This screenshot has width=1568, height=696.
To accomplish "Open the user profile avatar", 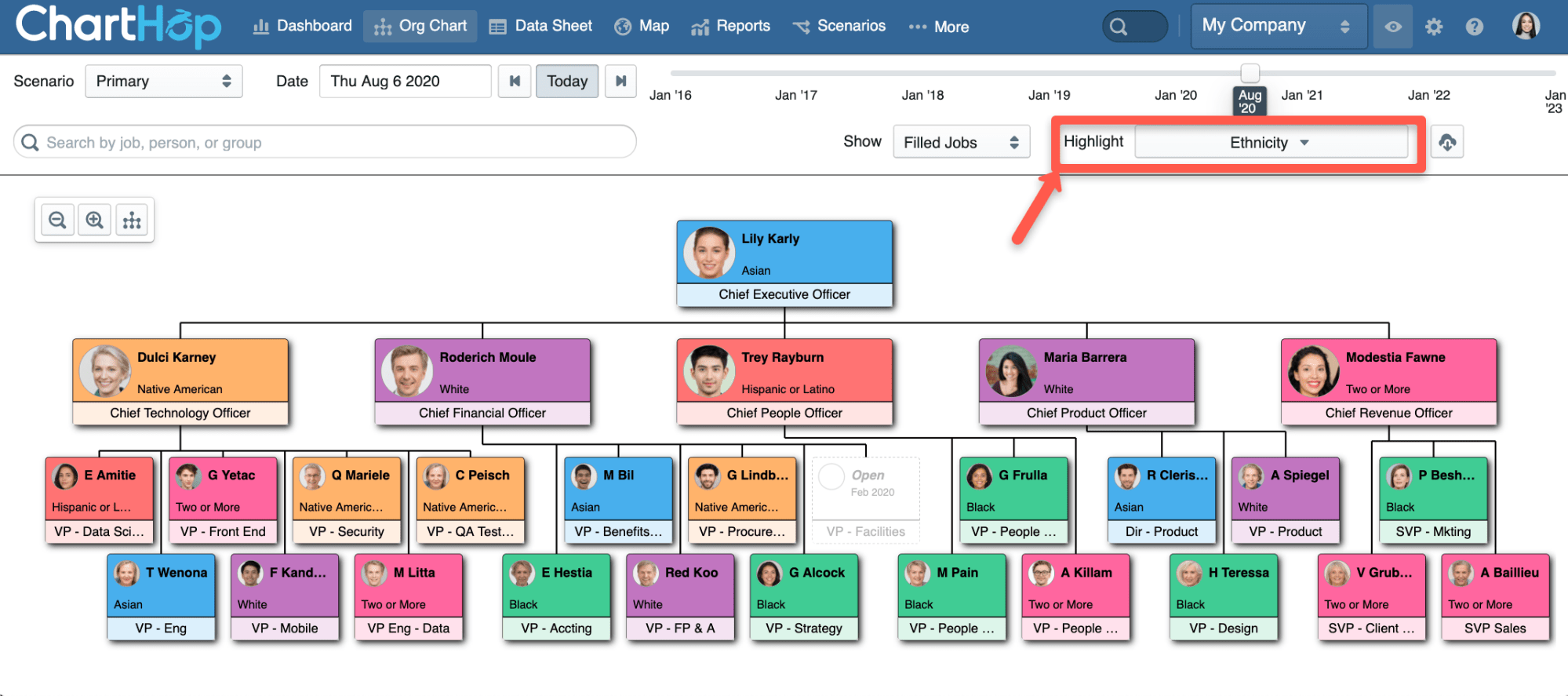I will [x=1526, y=26].
